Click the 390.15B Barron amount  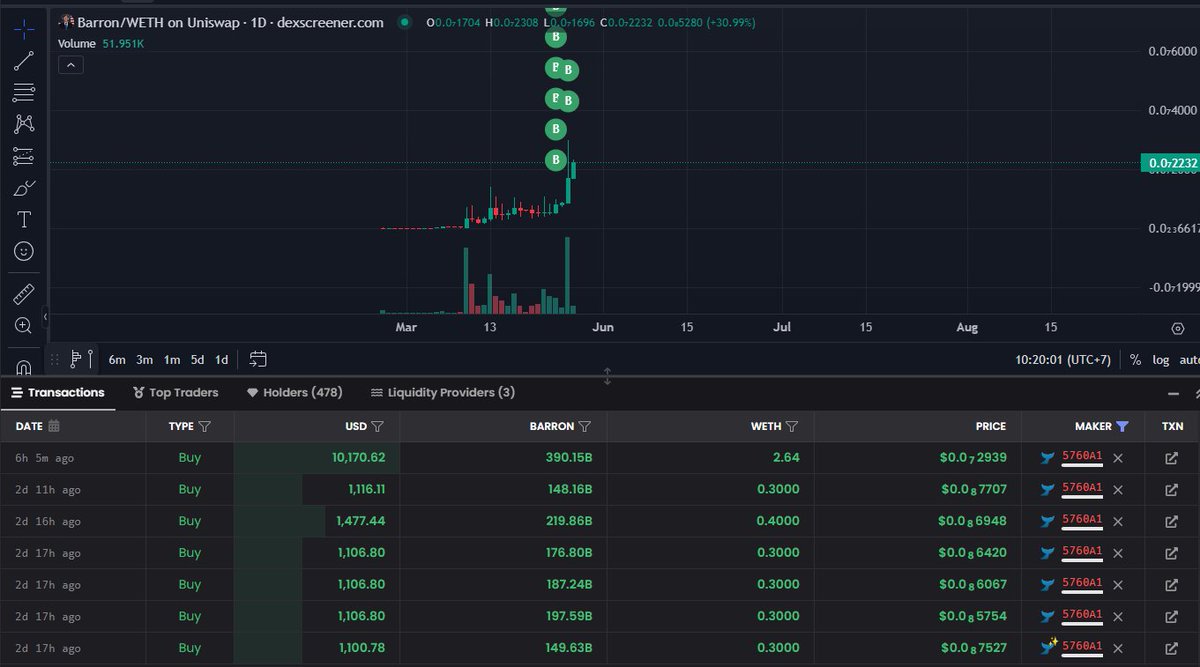[x=568, y=458]
